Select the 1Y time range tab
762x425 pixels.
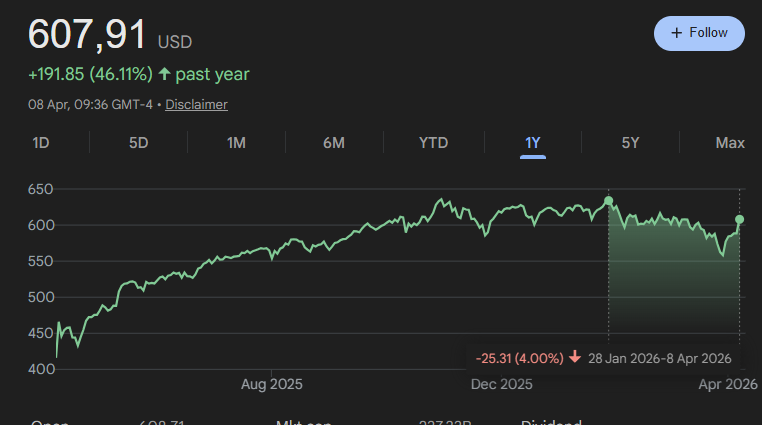coord(533,143)
